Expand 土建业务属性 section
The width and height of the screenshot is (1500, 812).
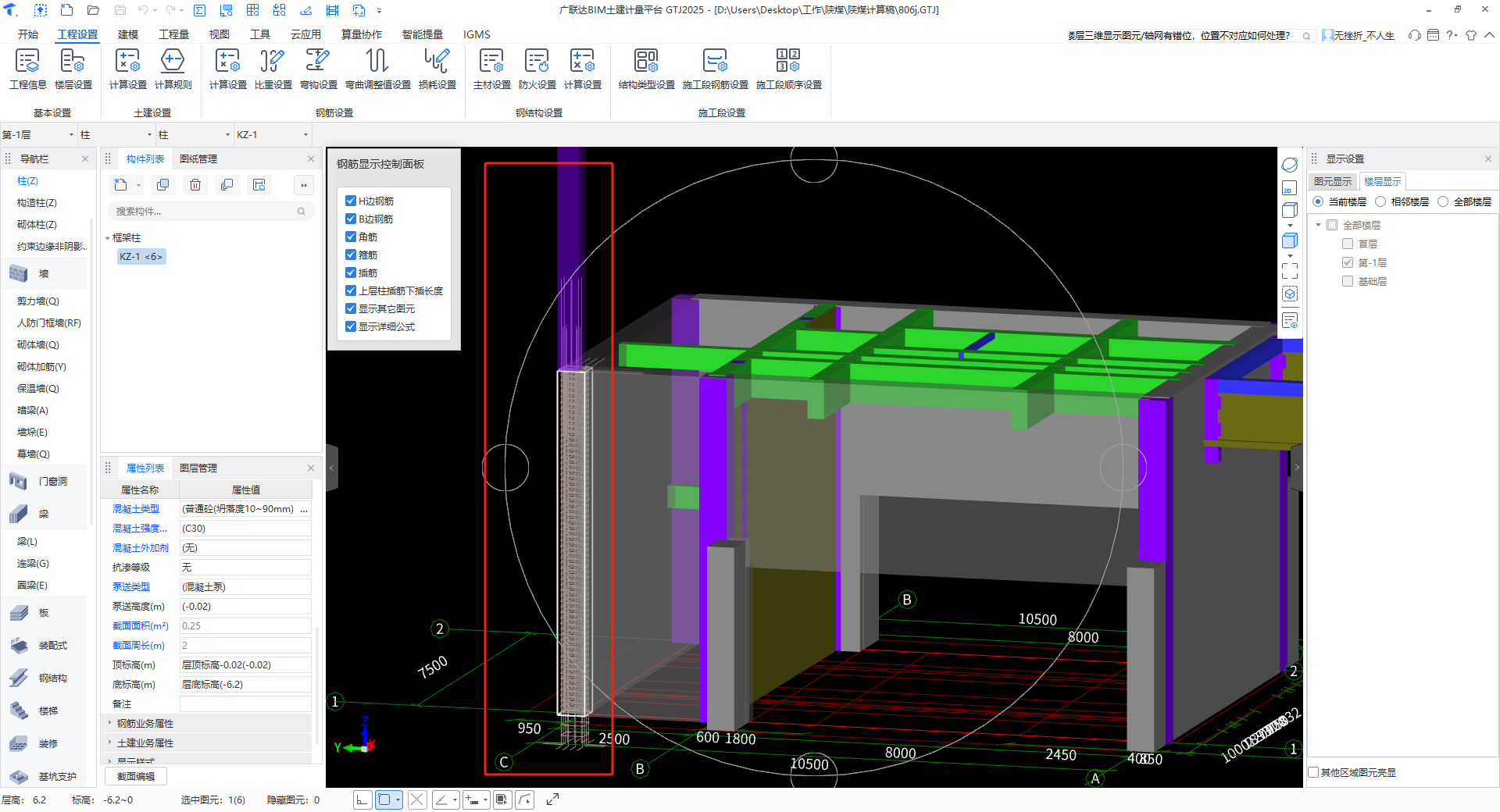(109, 743)
